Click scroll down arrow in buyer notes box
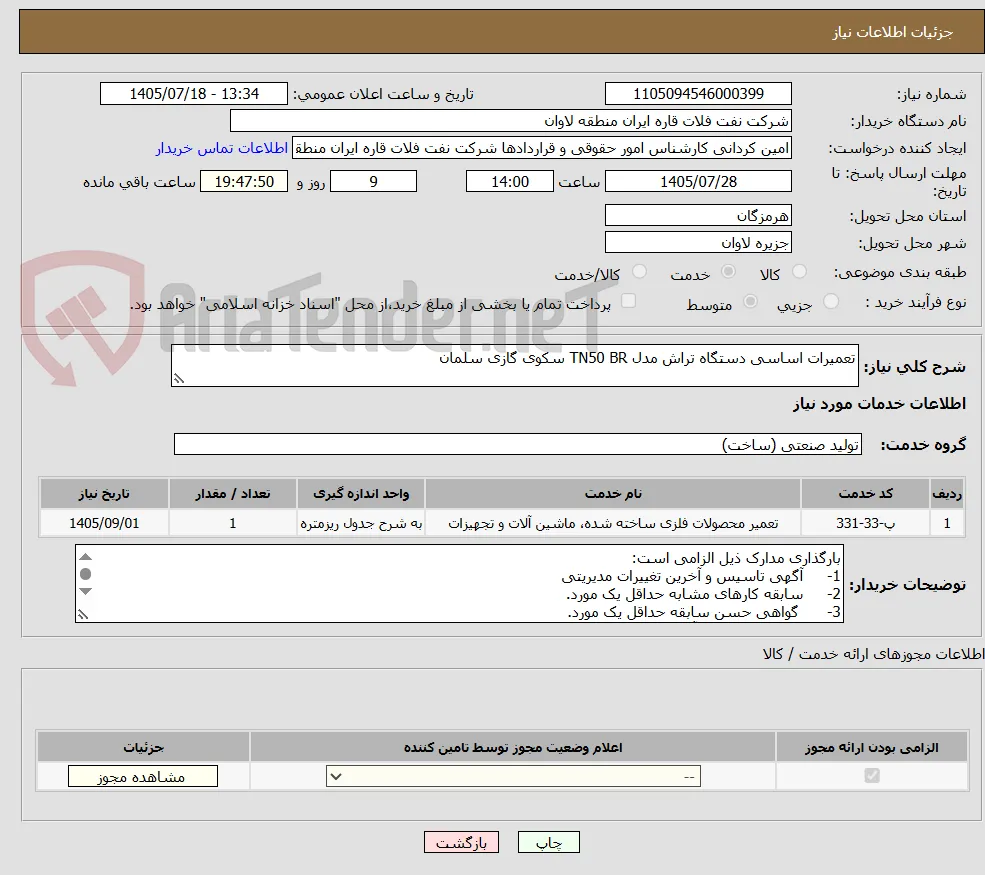985x875 pixels. tap(86, 591)
